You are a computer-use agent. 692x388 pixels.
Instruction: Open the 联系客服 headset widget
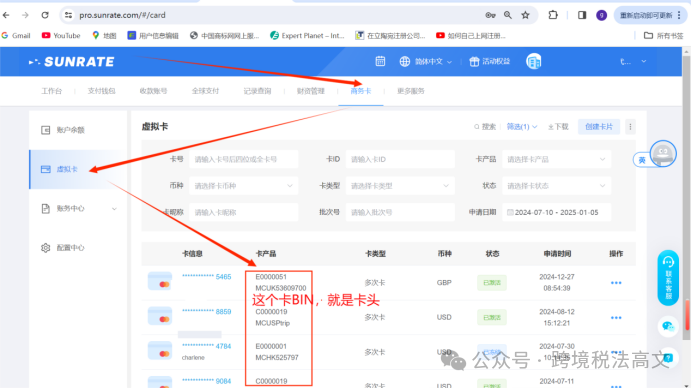[x=668, y=278]
